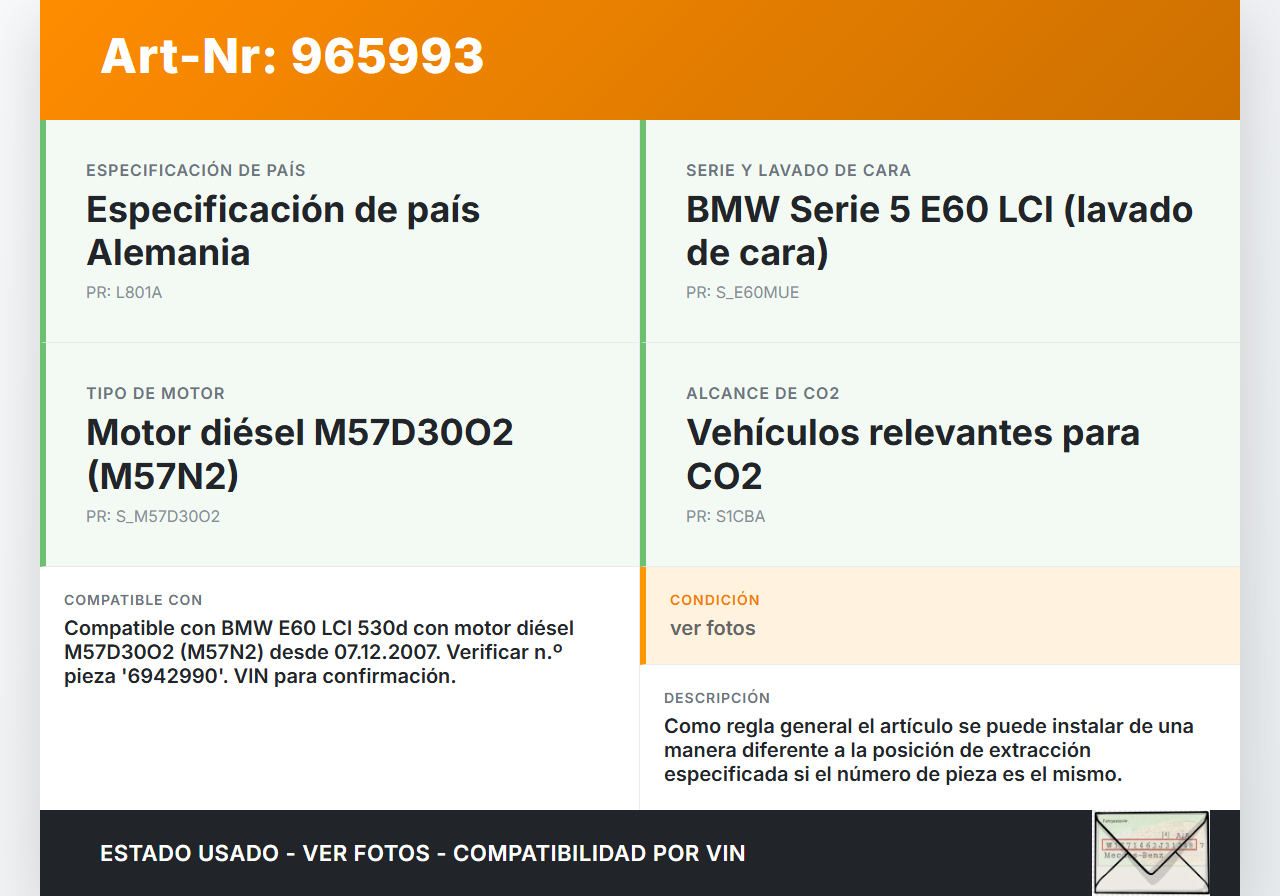Screen dimensions: 1280x896
Task: Click the PR: S_M57D30O2 code
Action: click(153, 517)
